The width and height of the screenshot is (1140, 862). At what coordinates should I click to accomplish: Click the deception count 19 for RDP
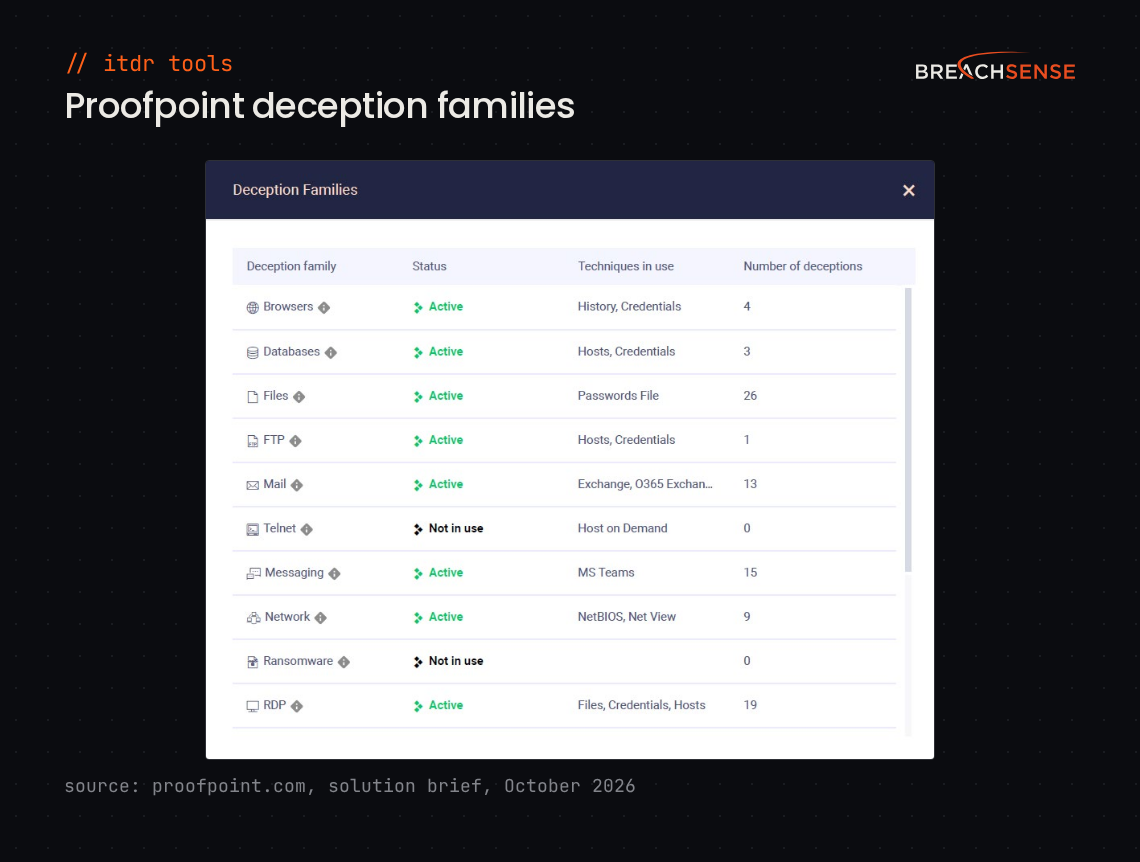pyautogui.click(x=750, y=706)
